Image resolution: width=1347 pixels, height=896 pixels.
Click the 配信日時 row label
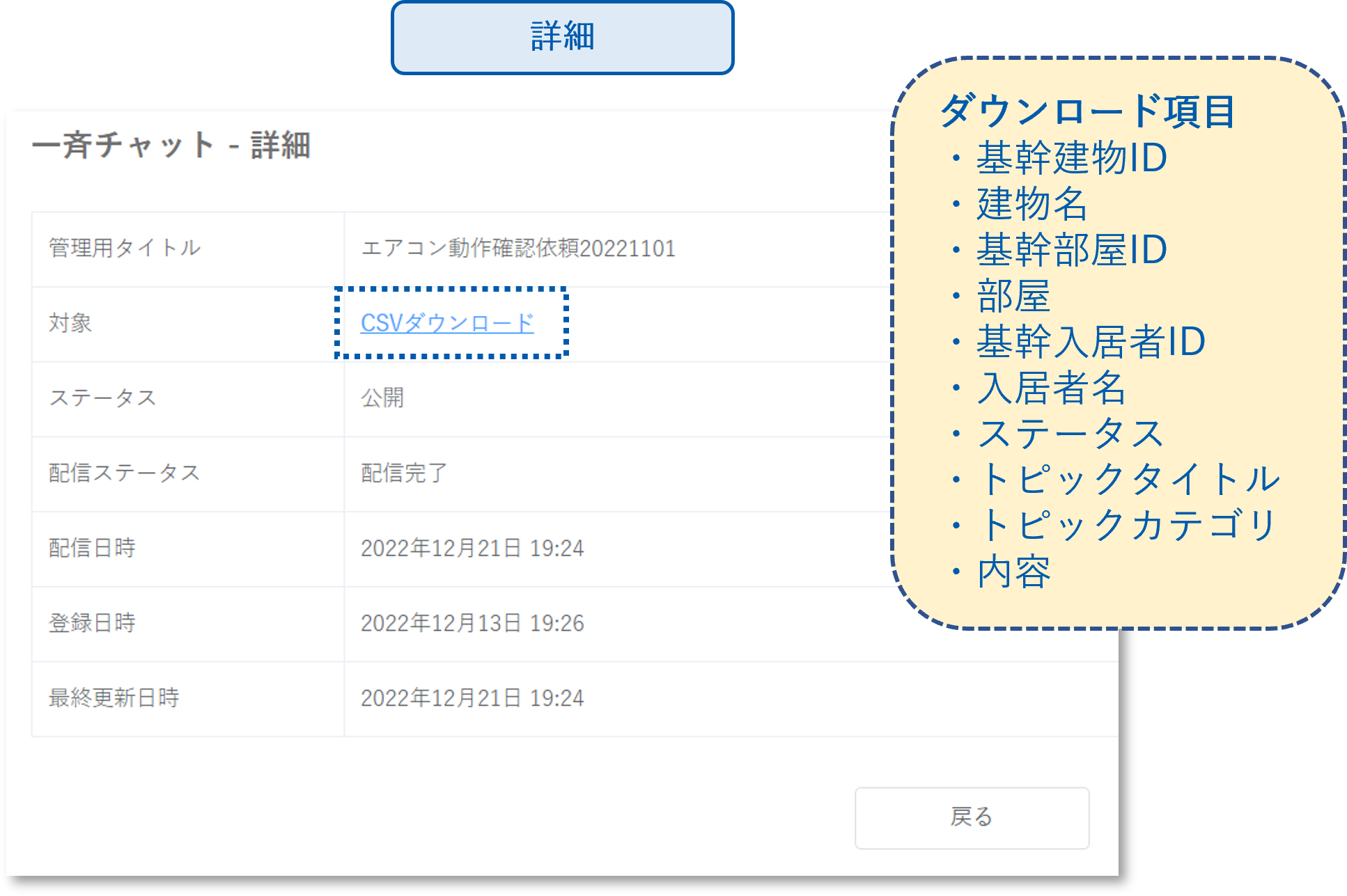(x=92, y=548)
